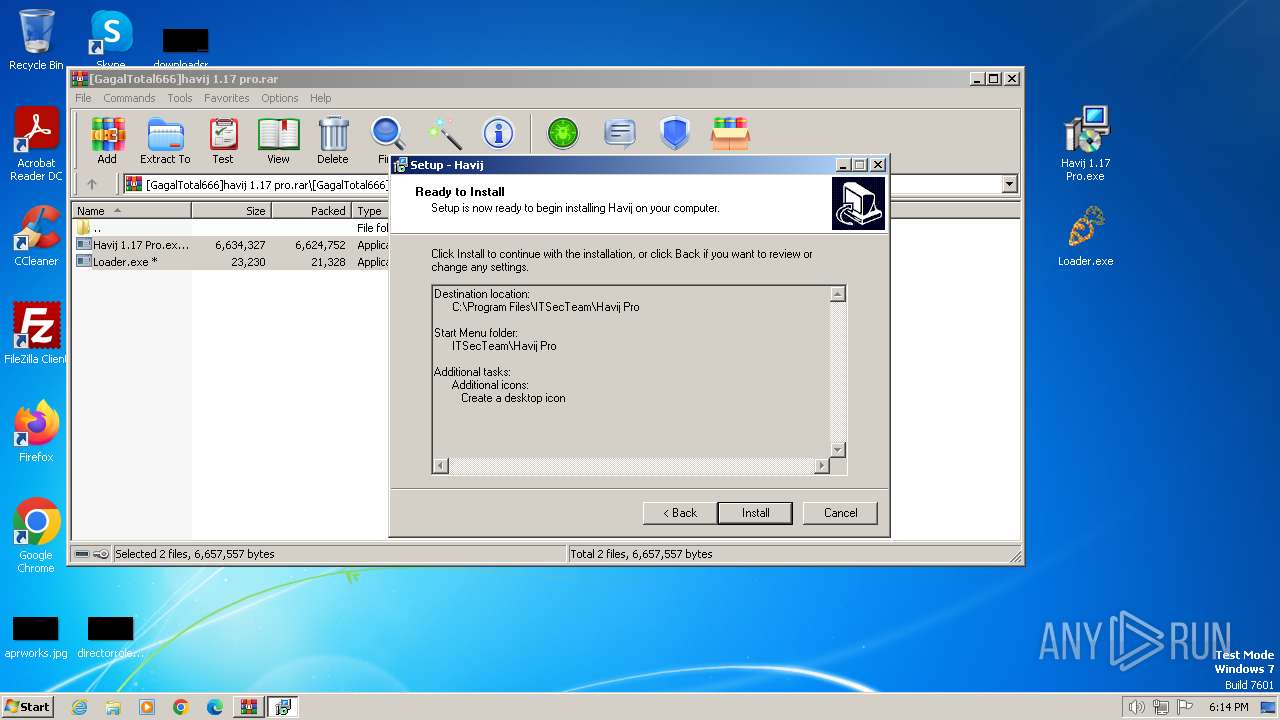The height and width of the screenshot is (720, 1280).
Task: Open the Commands menu
Action: click(129, 98)
